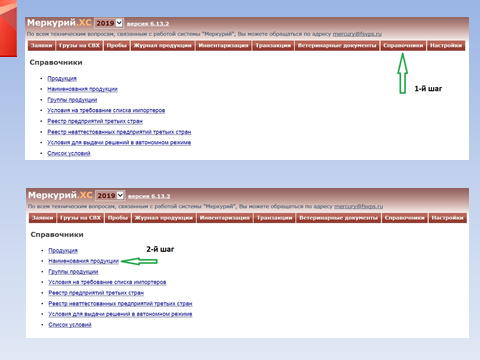Open the версия 6.13.2 link in 1-й шаг panel
The image size is (480, 360).
pyautogui.click(x=148, y=24)
